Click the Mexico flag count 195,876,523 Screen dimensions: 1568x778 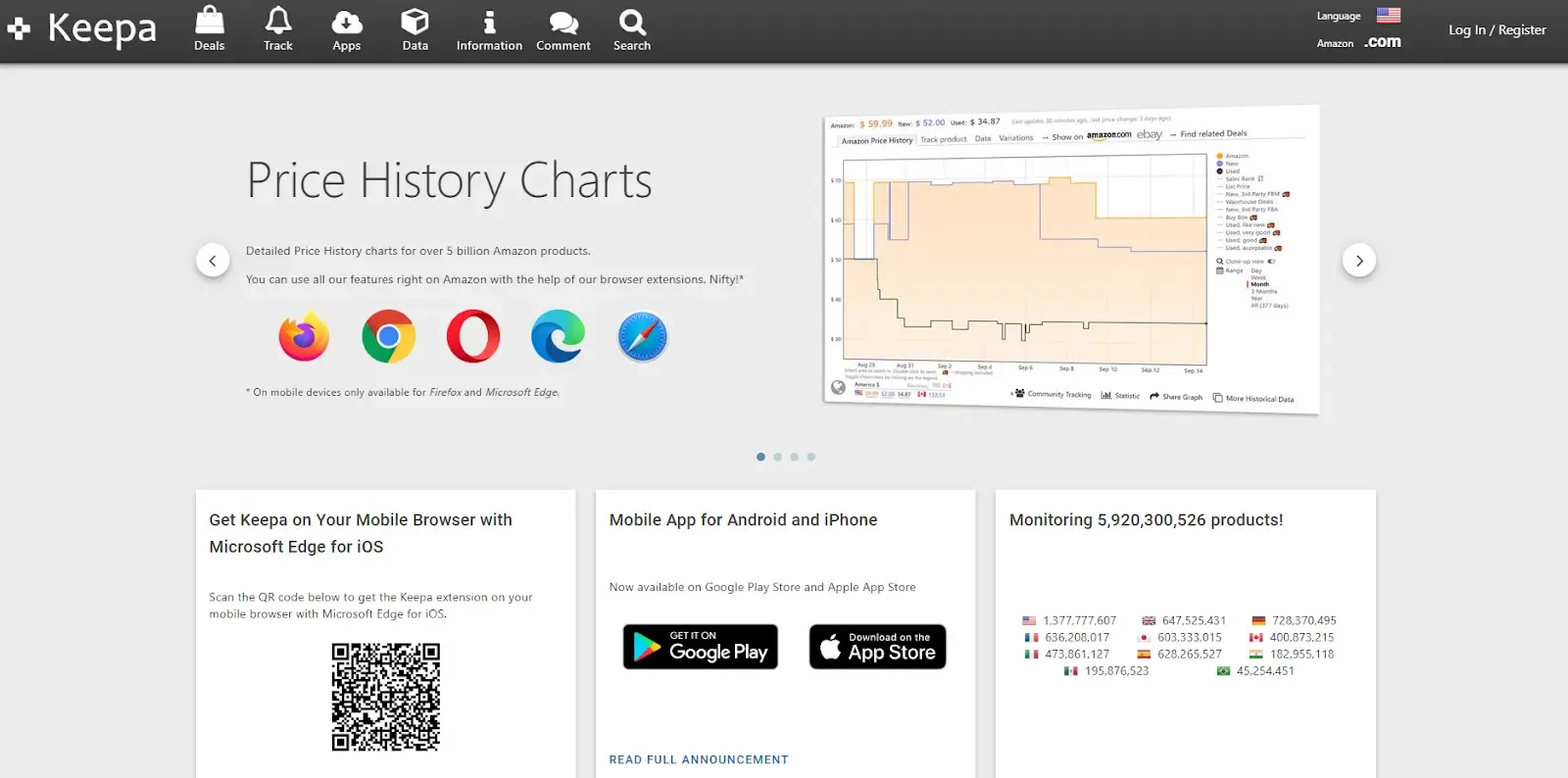(x=1106, y=670)
